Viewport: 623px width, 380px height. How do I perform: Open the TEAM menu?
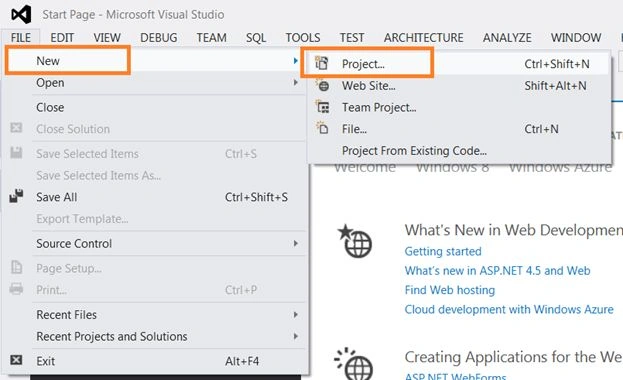tap(211, 38)
